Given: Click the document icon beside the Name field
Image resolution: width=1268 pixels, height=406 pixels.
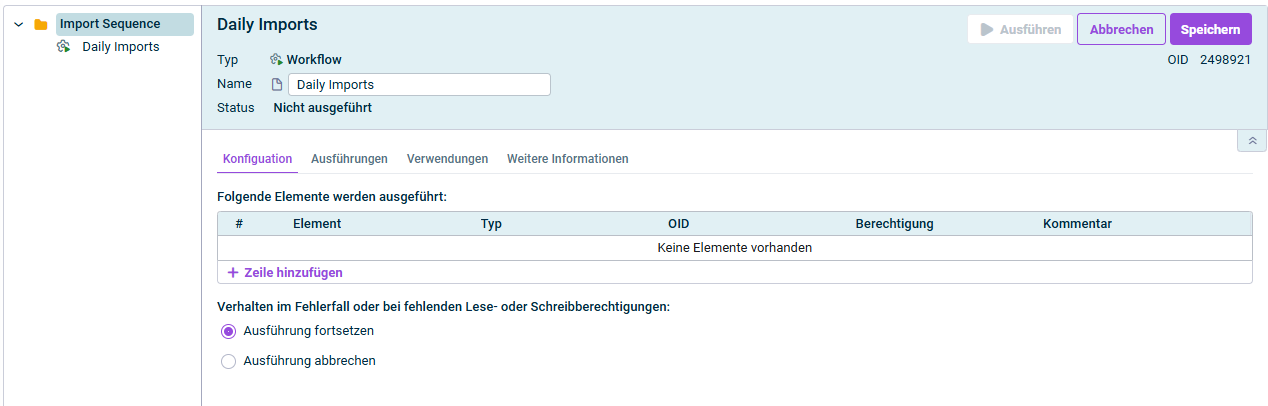Looking at the screenshot, I should (277, 85).
